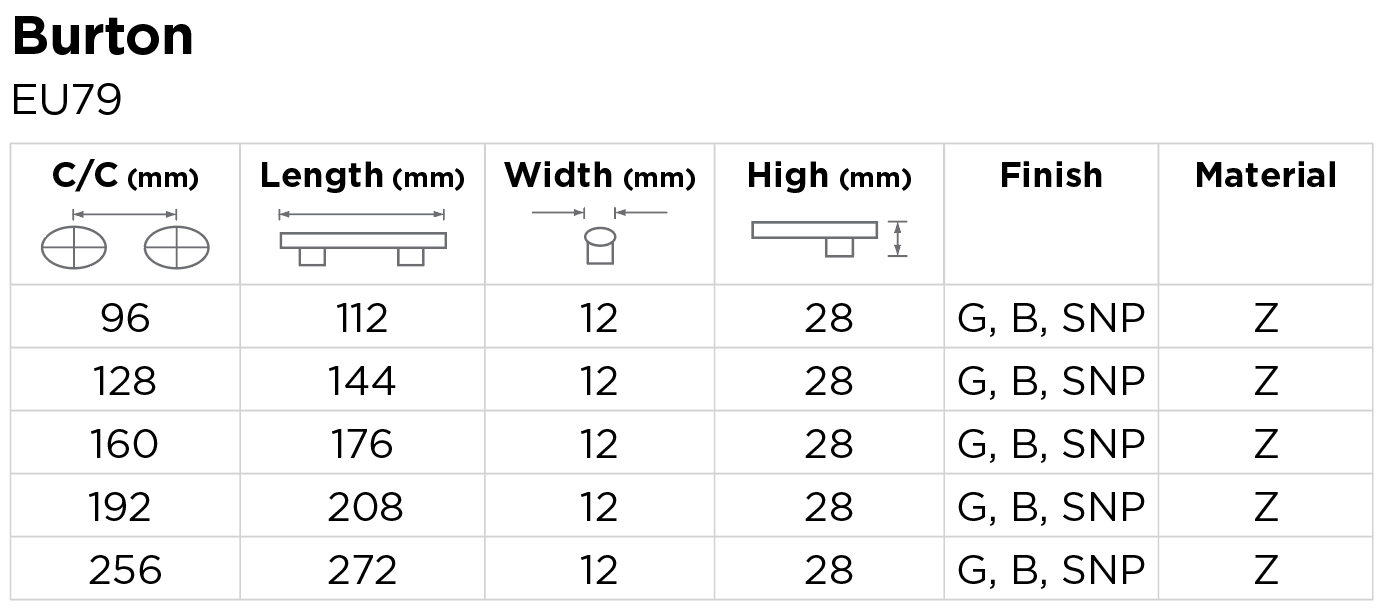Select the 160 C/C value cell
1384x612 pixels.
[x=125, y=444]
